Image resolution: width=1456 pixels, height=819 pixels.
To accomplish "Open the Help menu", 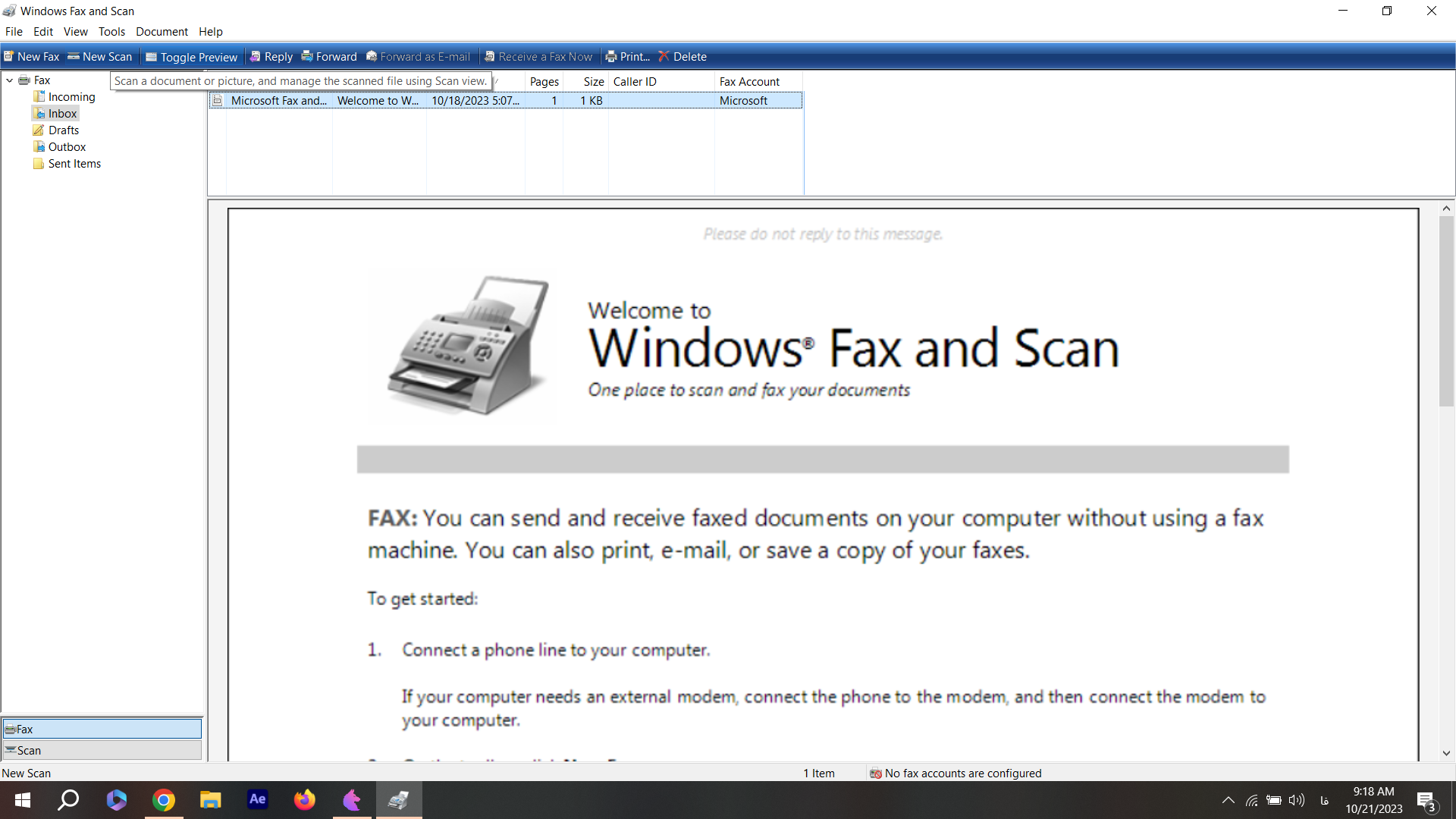I will click(211, 32).
